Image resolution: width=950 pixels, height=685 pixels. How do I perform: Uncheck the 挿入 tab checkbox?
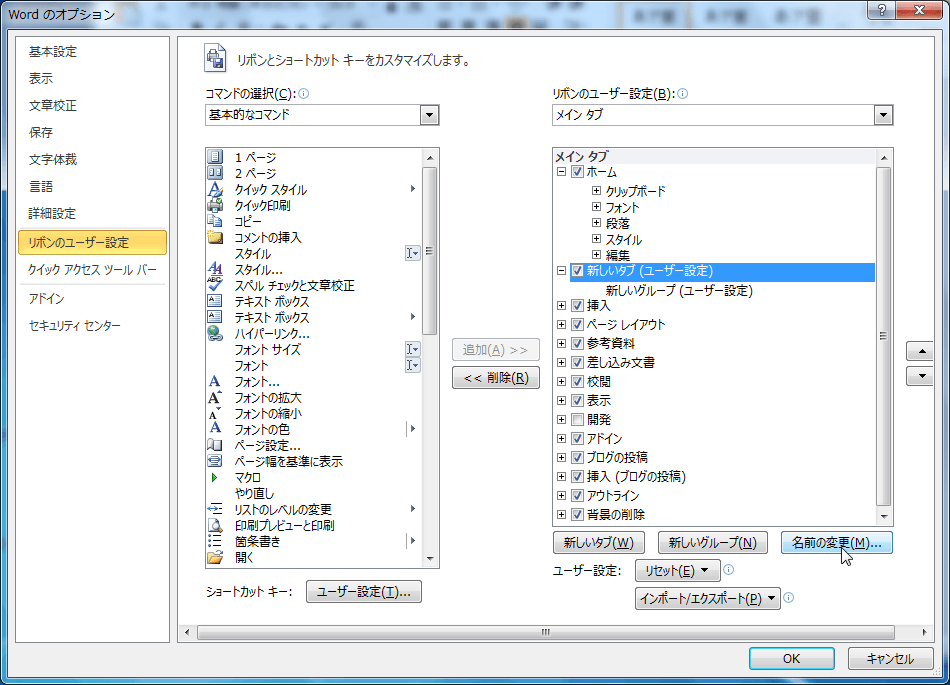click(x=577, y=305)
